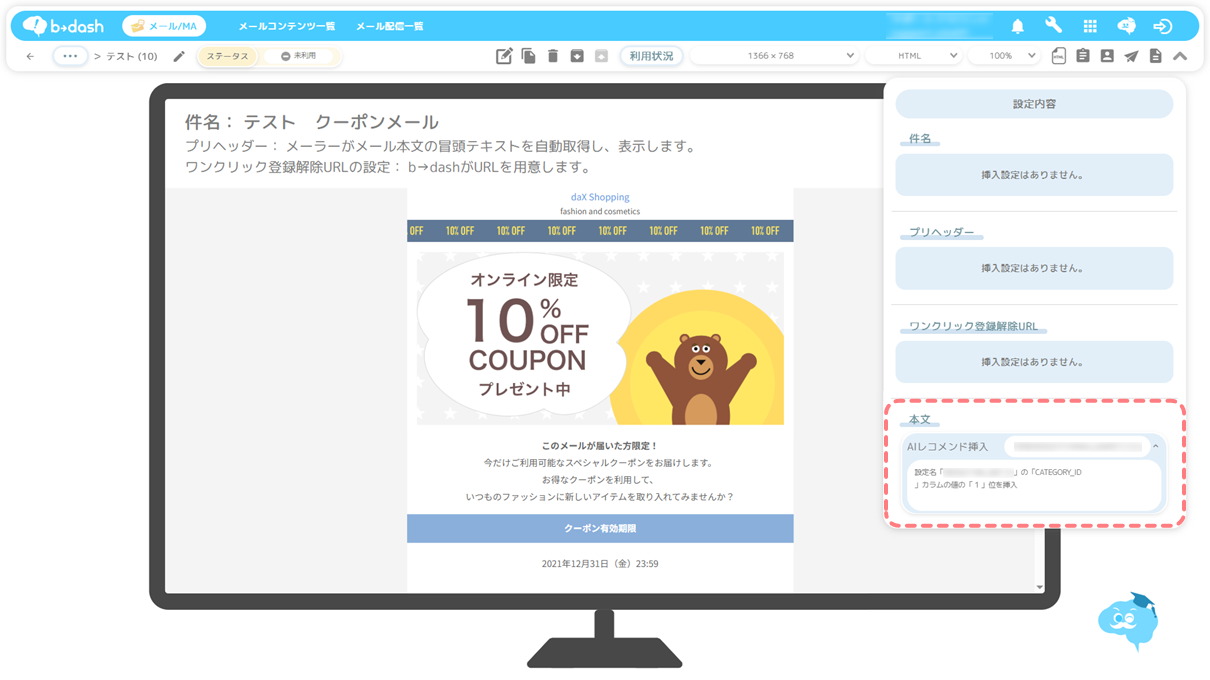Click the 利用状況 button
Viewport: 1210px width, 680px height.
(651, 57)
